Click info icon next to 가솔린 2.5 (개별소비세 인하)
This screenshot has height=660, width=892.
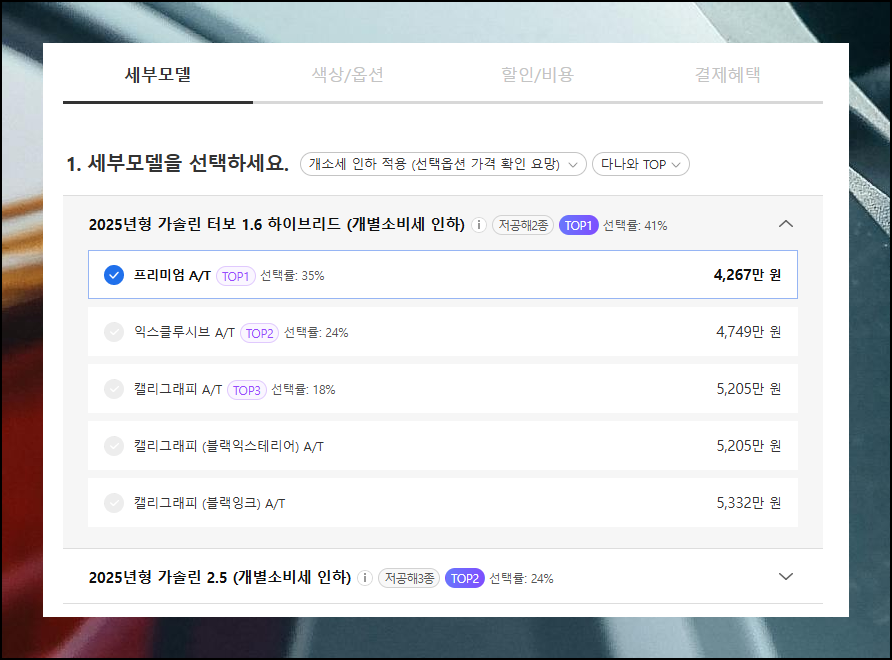point(365,578)
